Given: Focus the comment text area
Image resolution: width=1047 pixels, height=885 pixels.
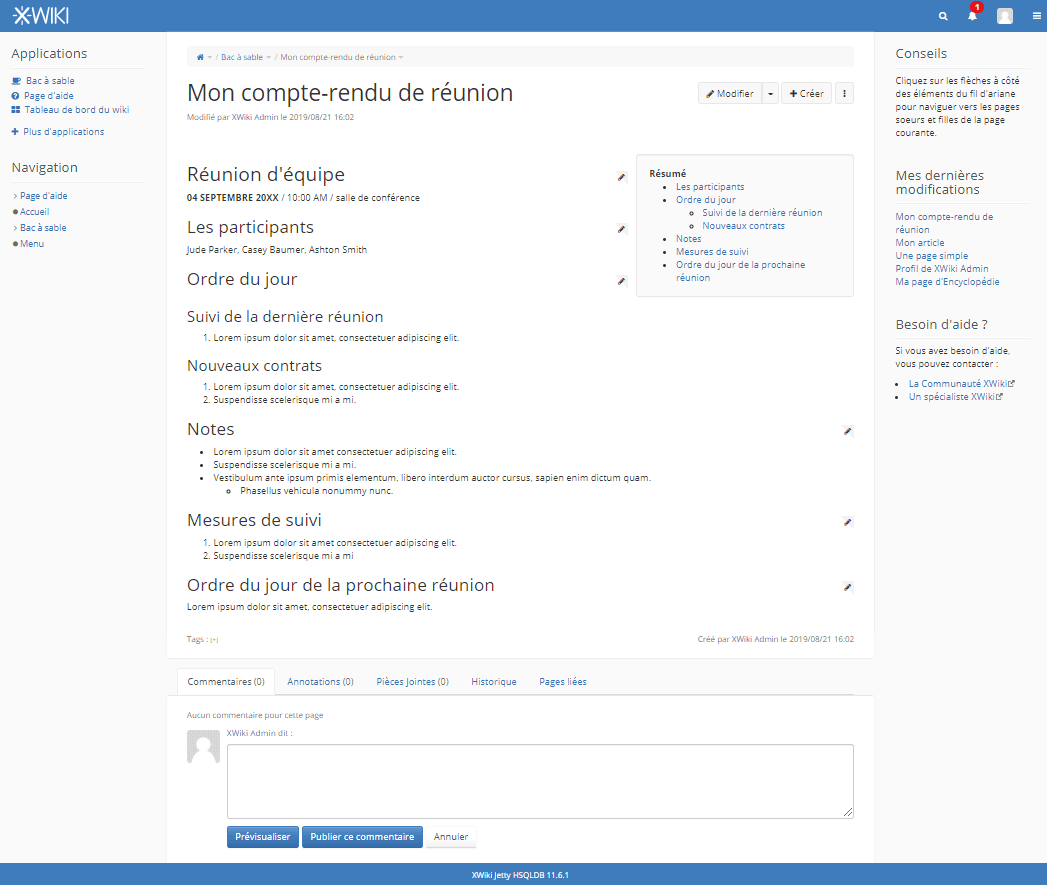Looking at the screenshot, I should click(540, 781).
